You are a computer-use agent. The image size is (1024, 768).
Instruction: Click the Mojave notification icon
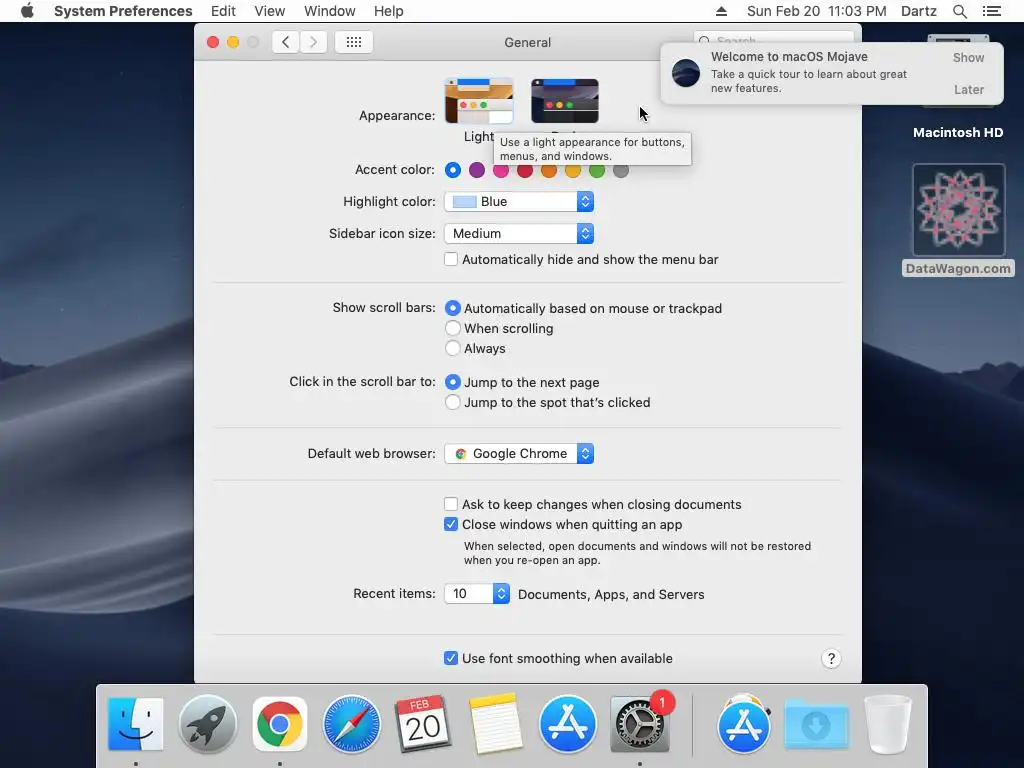686,72
